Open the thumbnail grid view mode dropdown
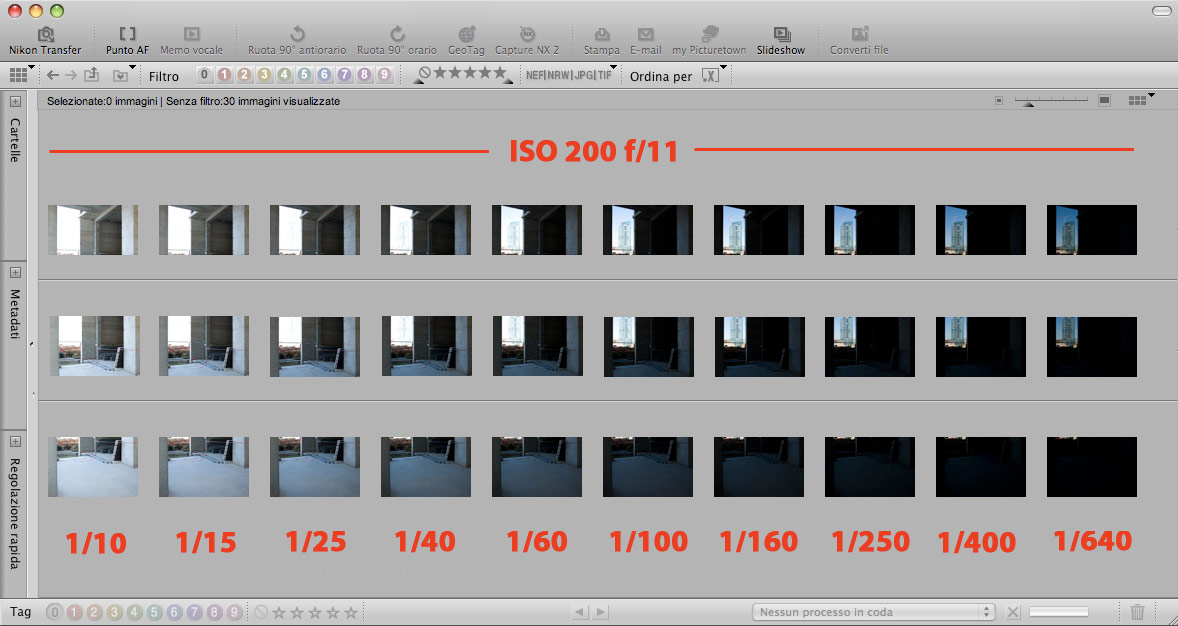1178x626 pixels. pyautogui.click(x=21, y=74)
